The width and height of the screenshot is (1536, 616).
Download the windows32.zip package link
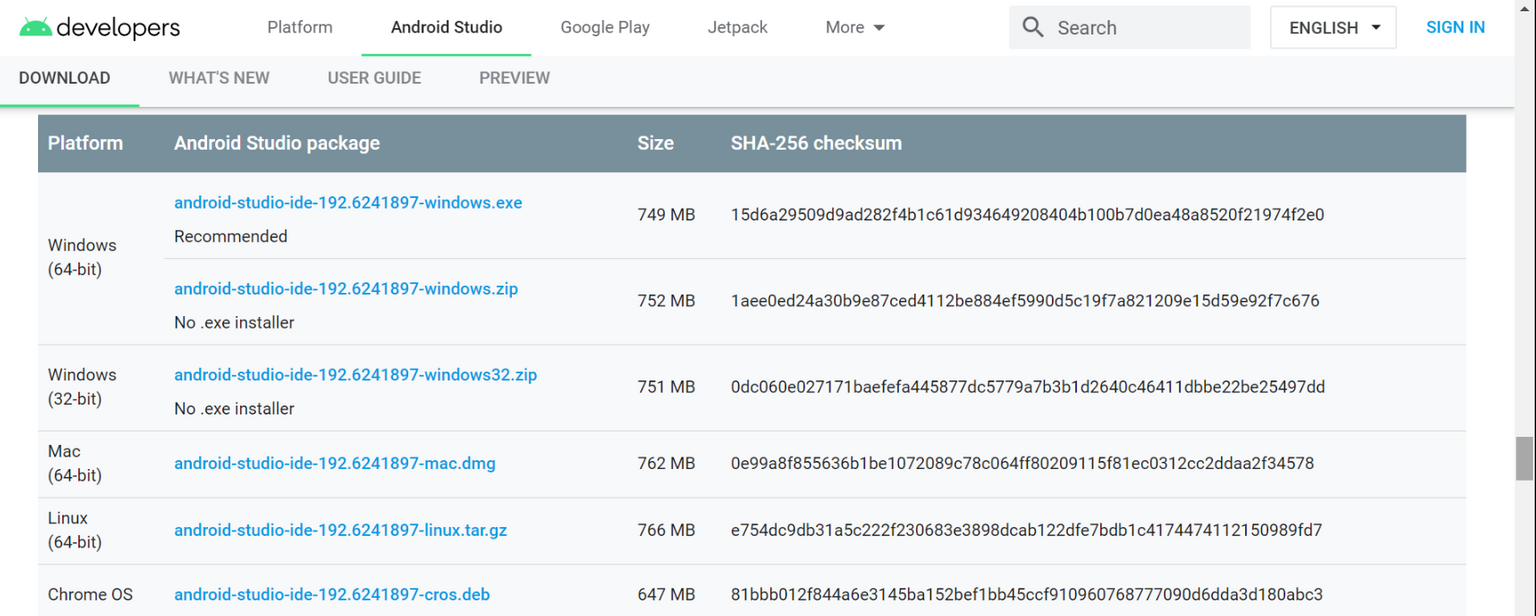click(x=355, y=375)
